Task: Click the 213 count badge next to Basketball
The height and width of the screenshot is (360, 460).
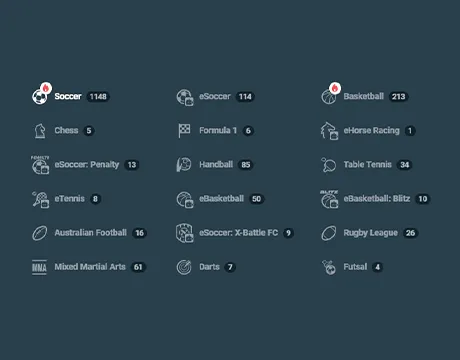Action: click(x=399, y=97)
